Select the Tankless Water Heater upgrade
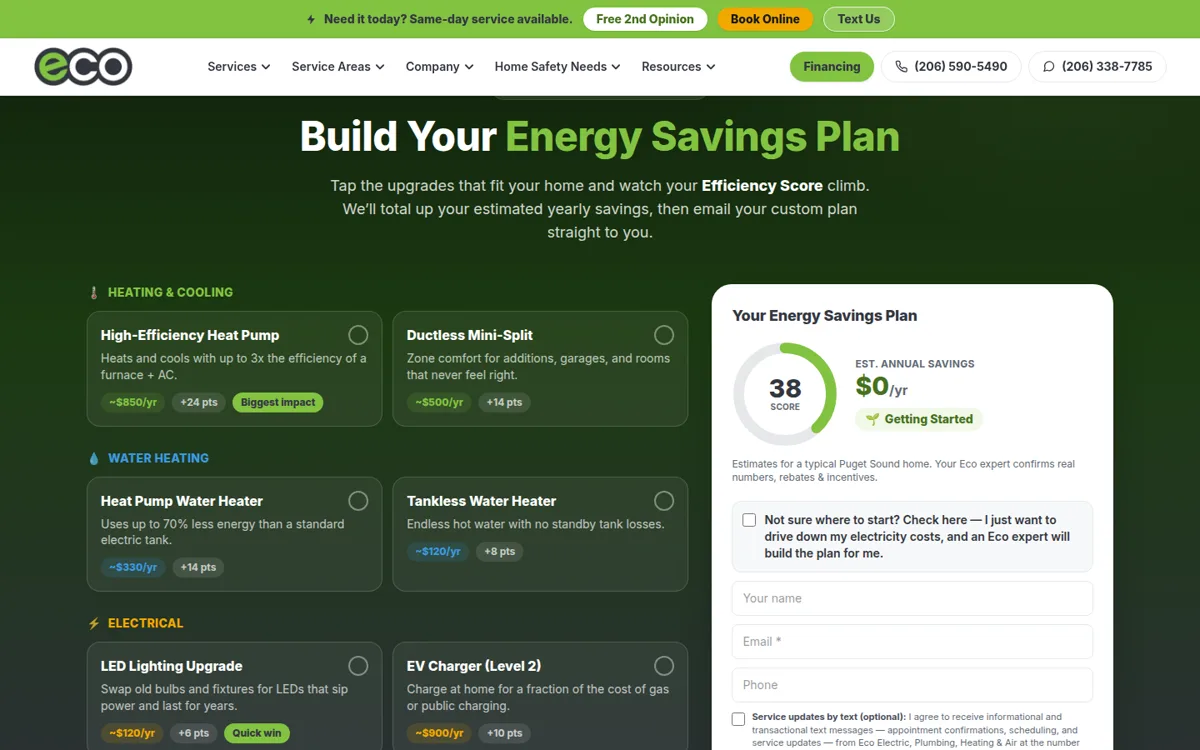The height and width of the screenshot is (750, 1200). point(664,501)
